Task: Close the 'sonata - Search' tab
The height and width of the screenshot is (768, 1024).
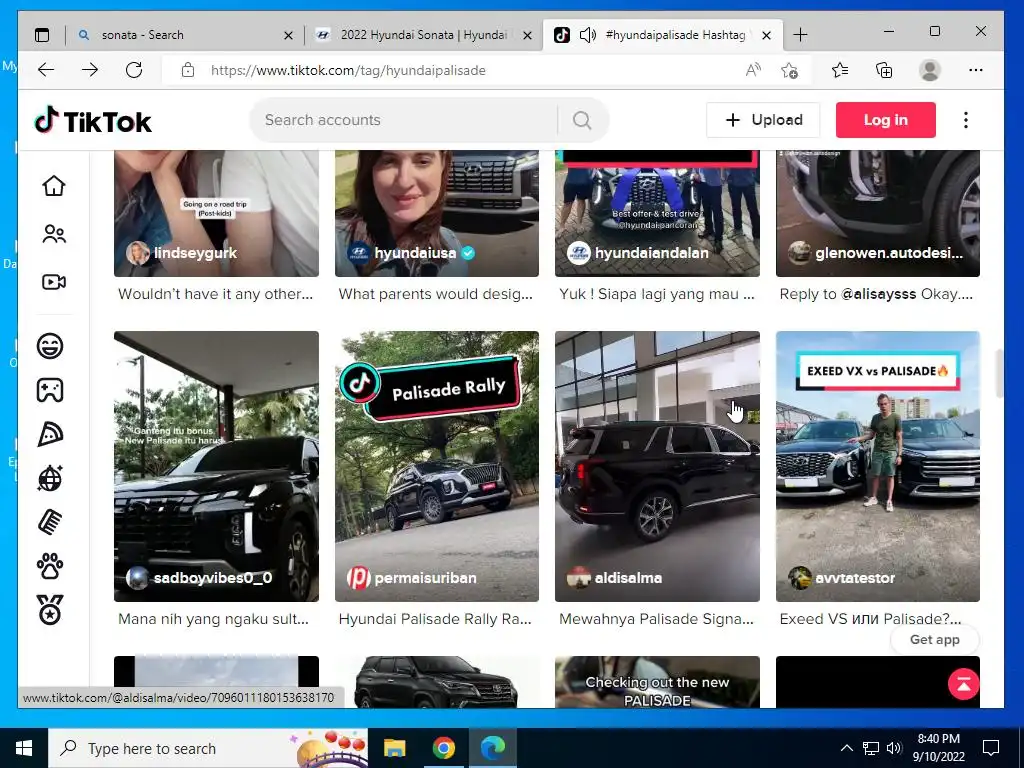Action: point(288,35)
